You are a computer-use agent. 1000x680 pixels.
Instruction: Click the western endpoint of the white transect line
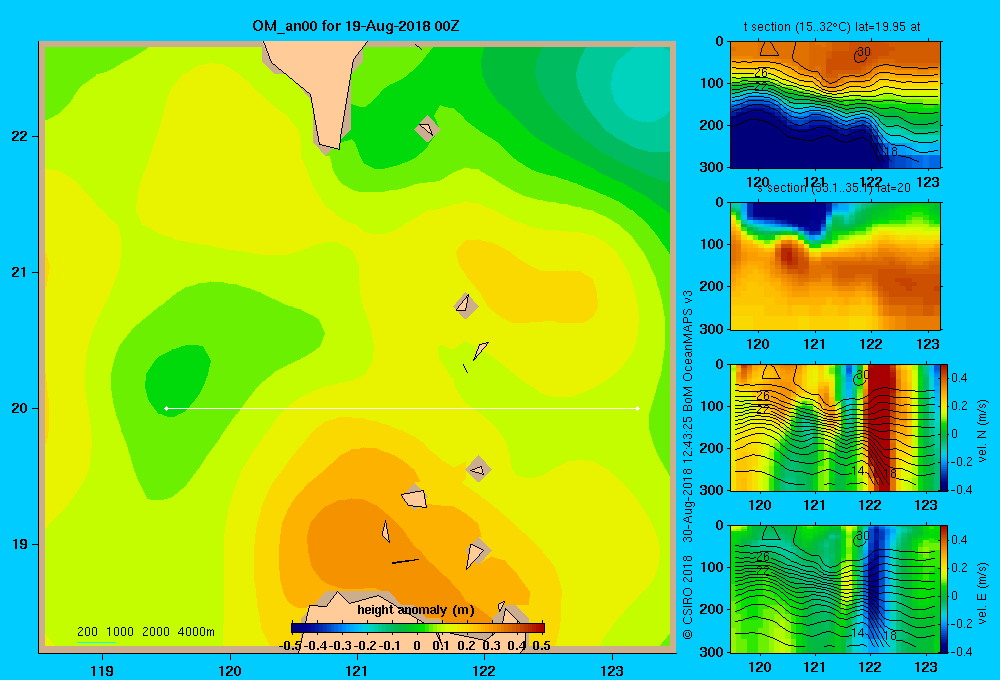coord(166,408)
